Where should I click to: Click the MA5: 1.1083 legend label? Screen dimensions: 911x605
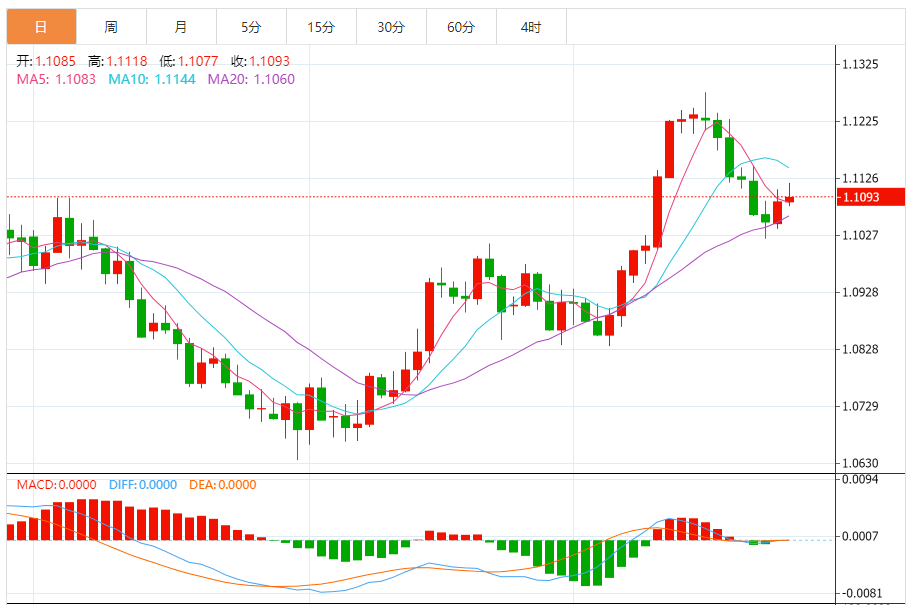click(56, 79)
